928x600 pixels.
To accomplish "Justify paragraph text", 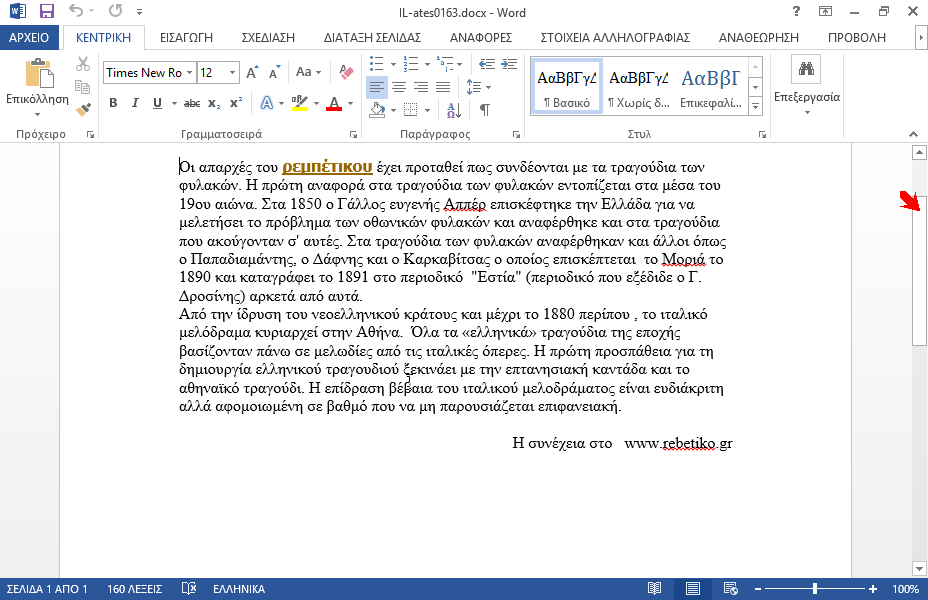I will [443, 87].
